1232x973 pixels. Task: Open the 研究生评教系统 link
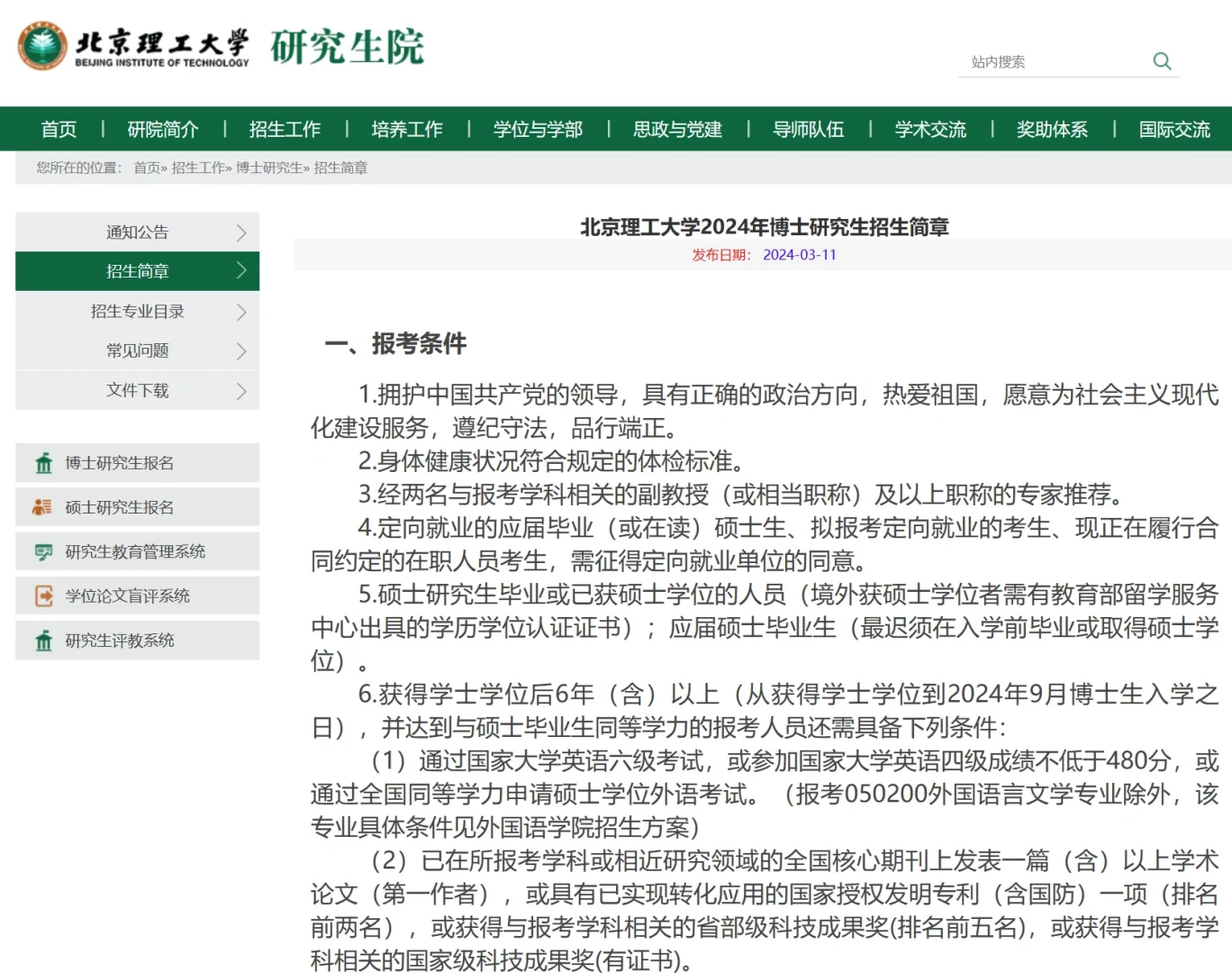(137, 641)
